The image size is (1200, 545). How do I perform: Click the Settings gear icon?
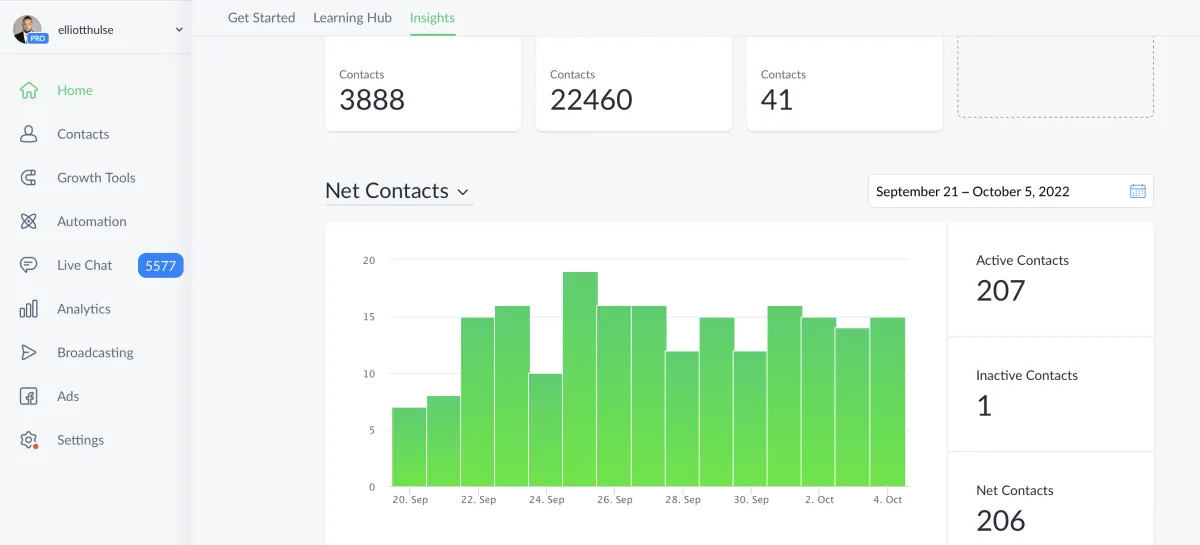29,440
